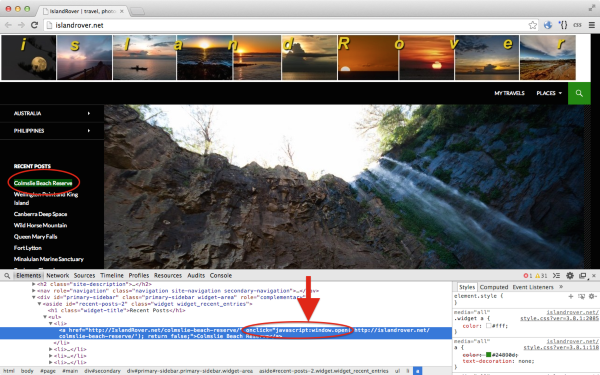Open the Canberra Deep Space post link
This screenshot has height=375, width=600.
point(40,214)
